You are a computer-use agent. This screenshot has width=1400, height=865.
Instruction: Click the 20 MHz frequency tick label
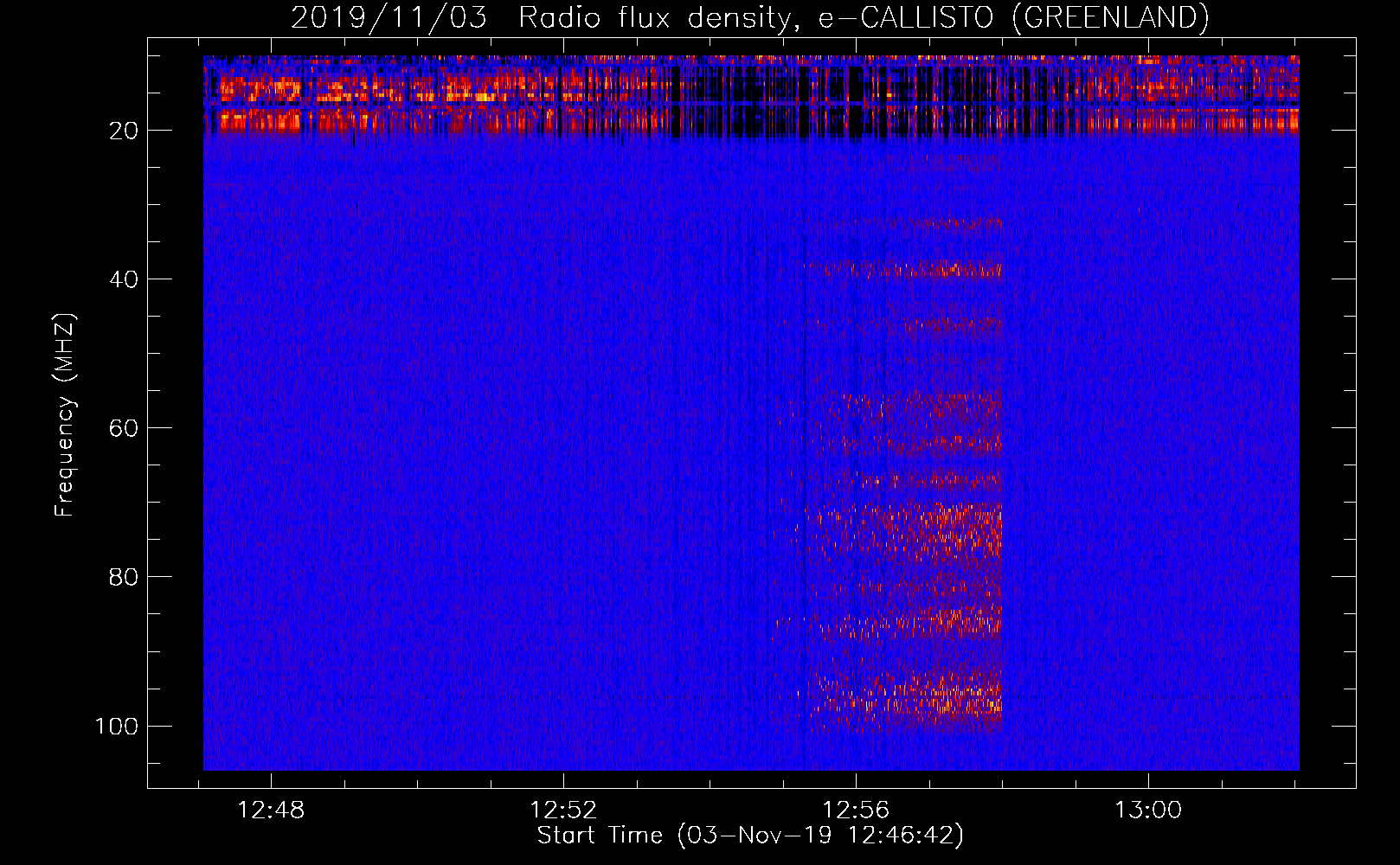(124, 131)
